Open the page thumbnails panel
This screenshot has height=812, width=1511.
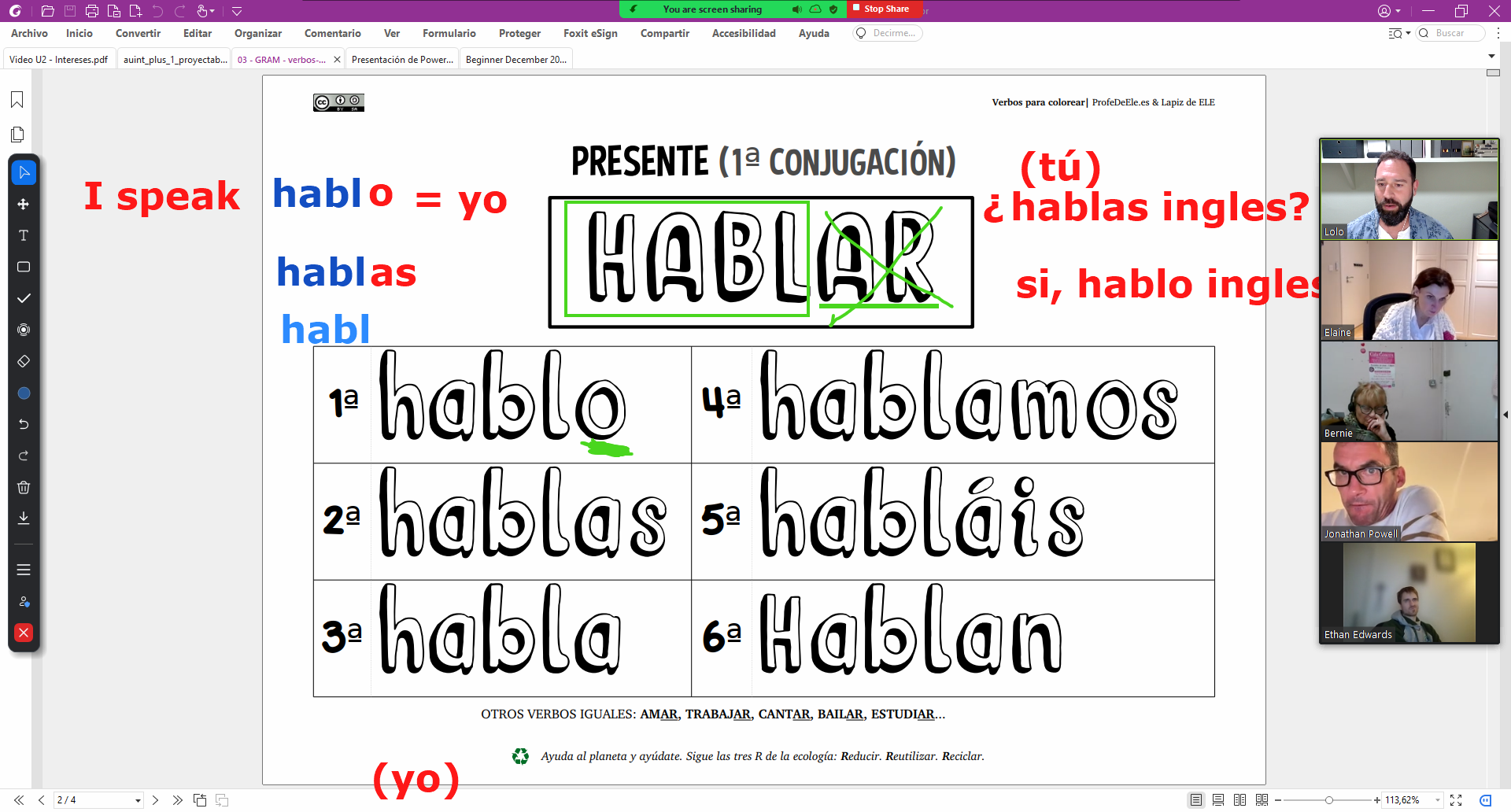17,135
